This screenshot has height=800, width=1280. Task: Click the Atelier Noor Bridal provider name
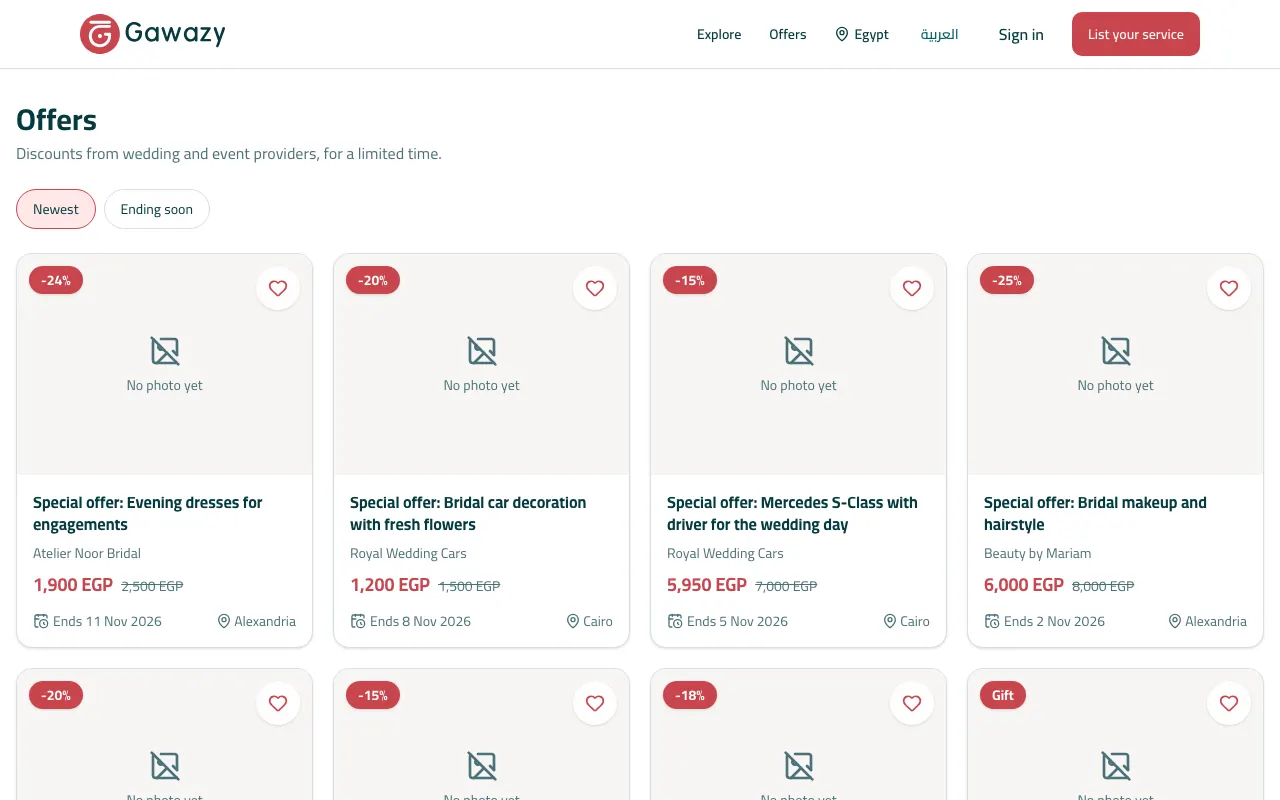coord(87,553)
